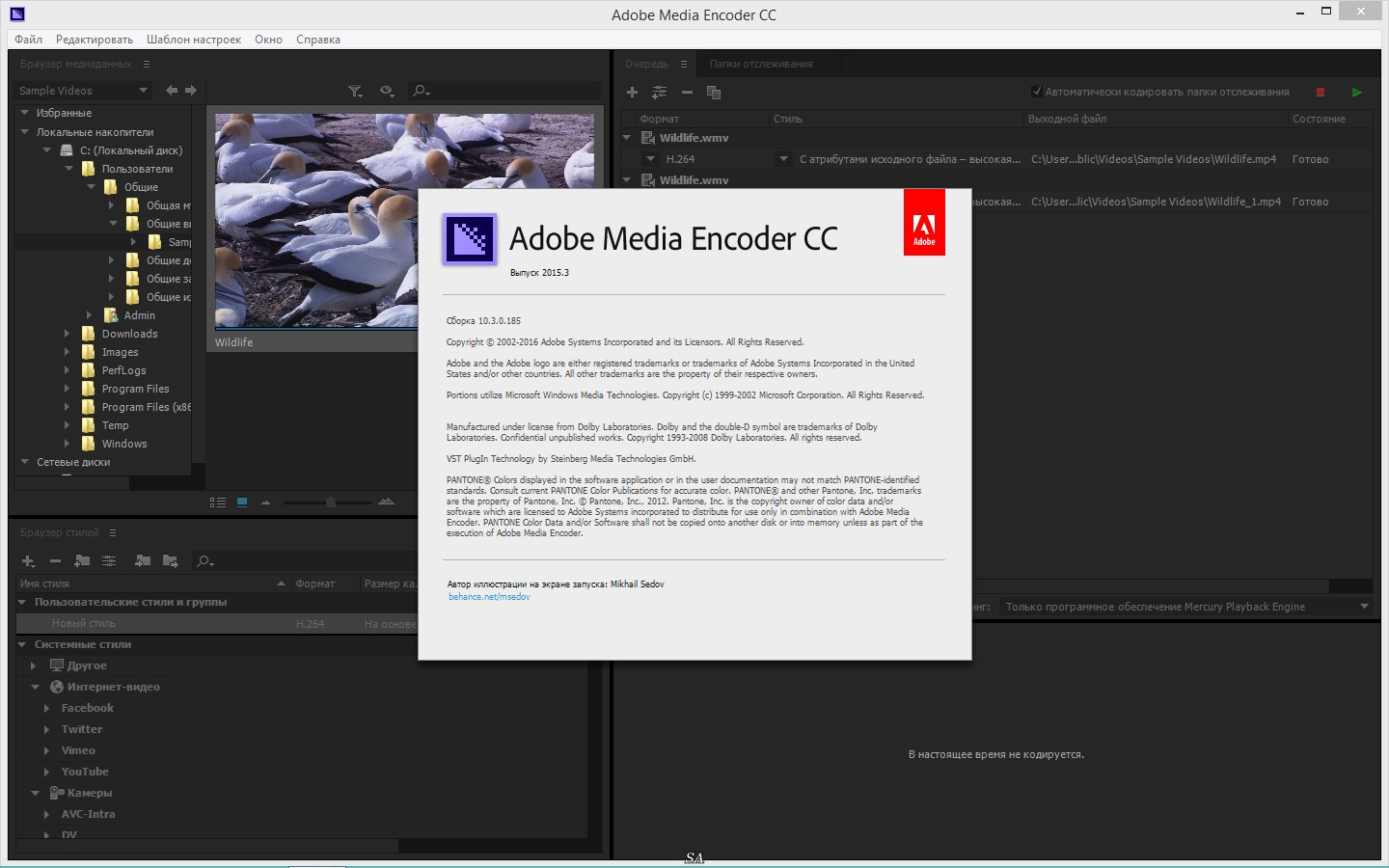Open preset dropdown for С атрибутами исходного файла

(783, 159)
